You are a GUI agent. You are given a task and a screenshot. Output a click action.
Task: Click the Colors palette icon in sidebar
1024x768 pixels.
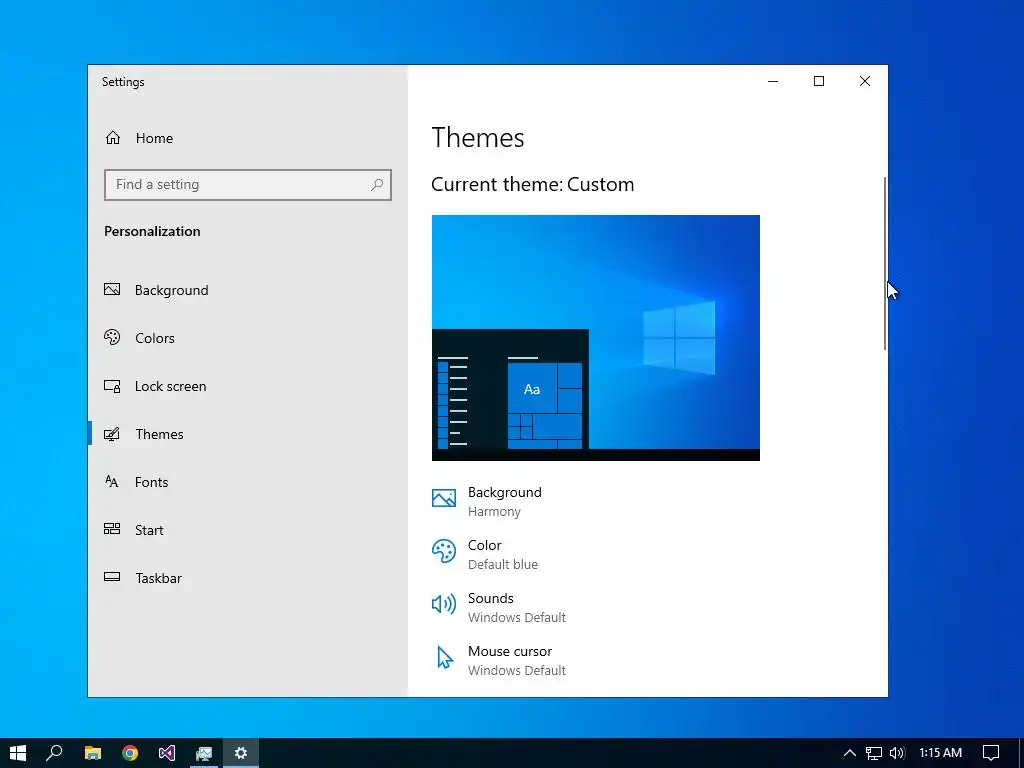(x=112, y=337)
